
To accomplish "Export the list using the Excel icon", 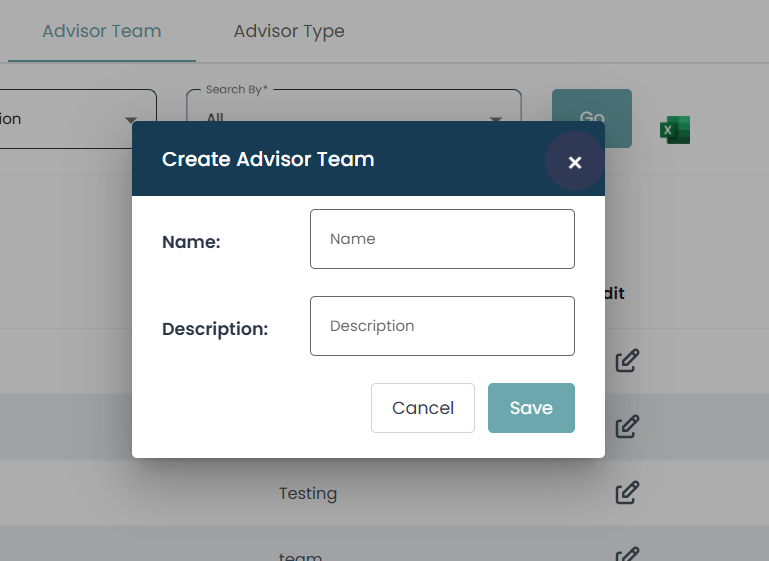I will pos(675,130).
